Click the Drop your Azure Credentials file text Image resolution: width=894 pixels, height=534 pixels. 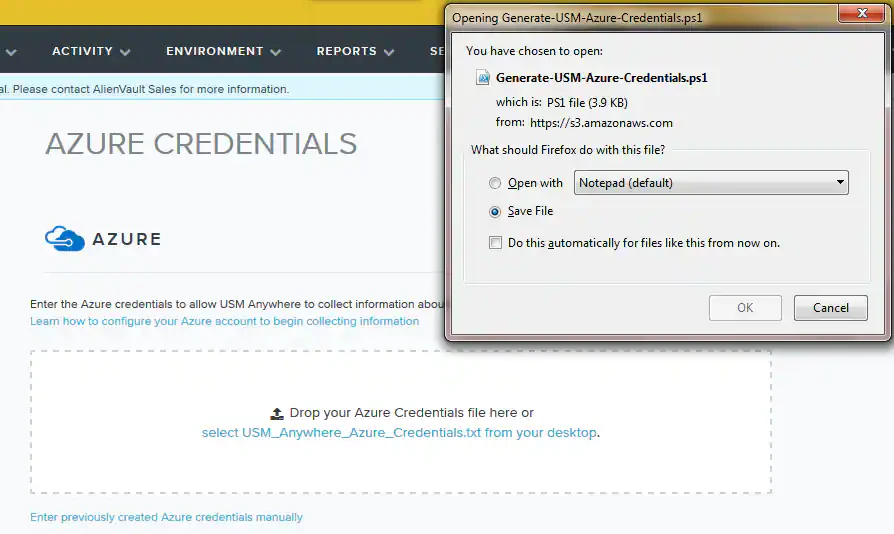pyautogui.click(x=412, y=413)
